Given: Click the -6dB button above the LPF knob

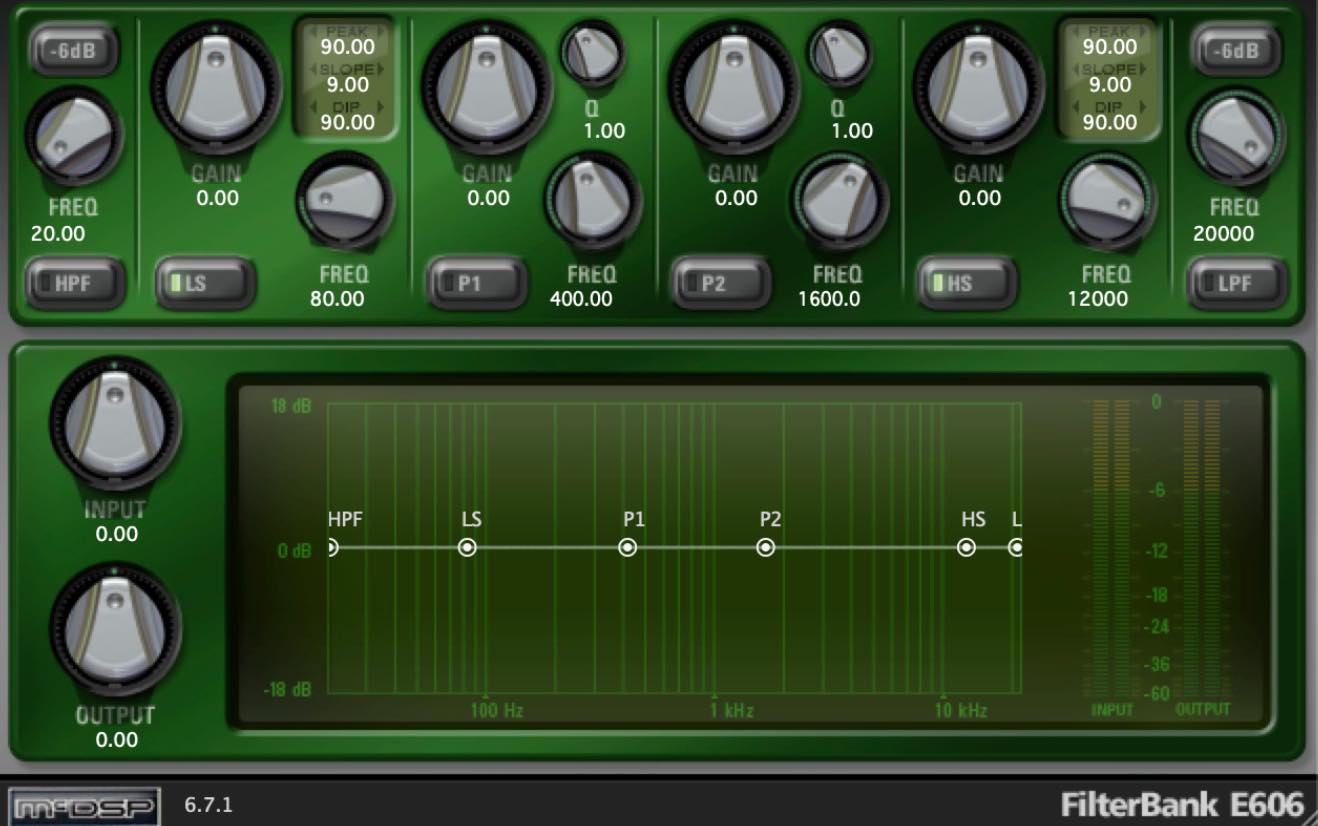Looking at the screenshot, I should [x=1236, y=50].
